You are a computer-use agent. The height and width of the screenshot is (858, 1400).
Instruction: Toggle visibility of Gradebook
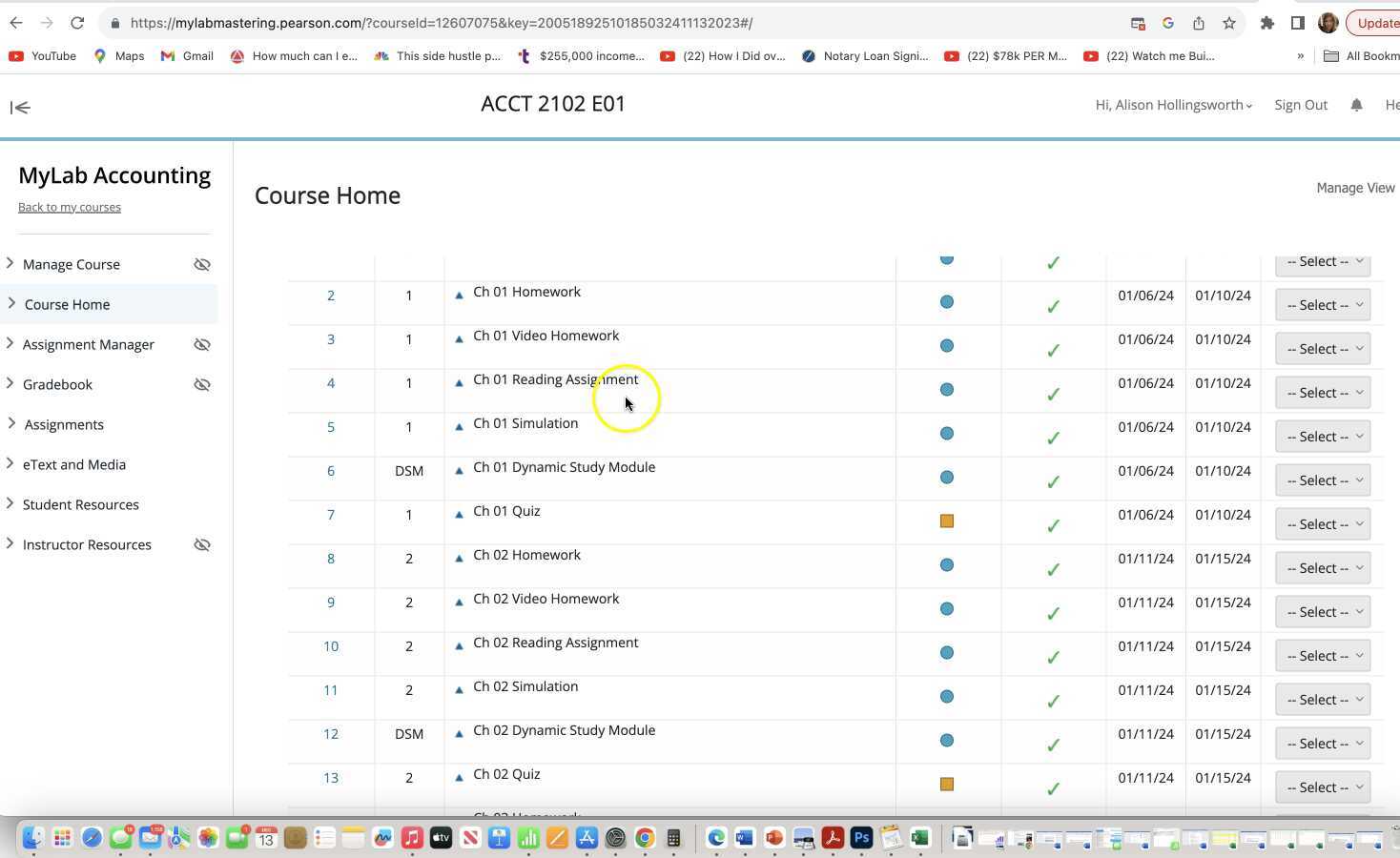[201, 384]
